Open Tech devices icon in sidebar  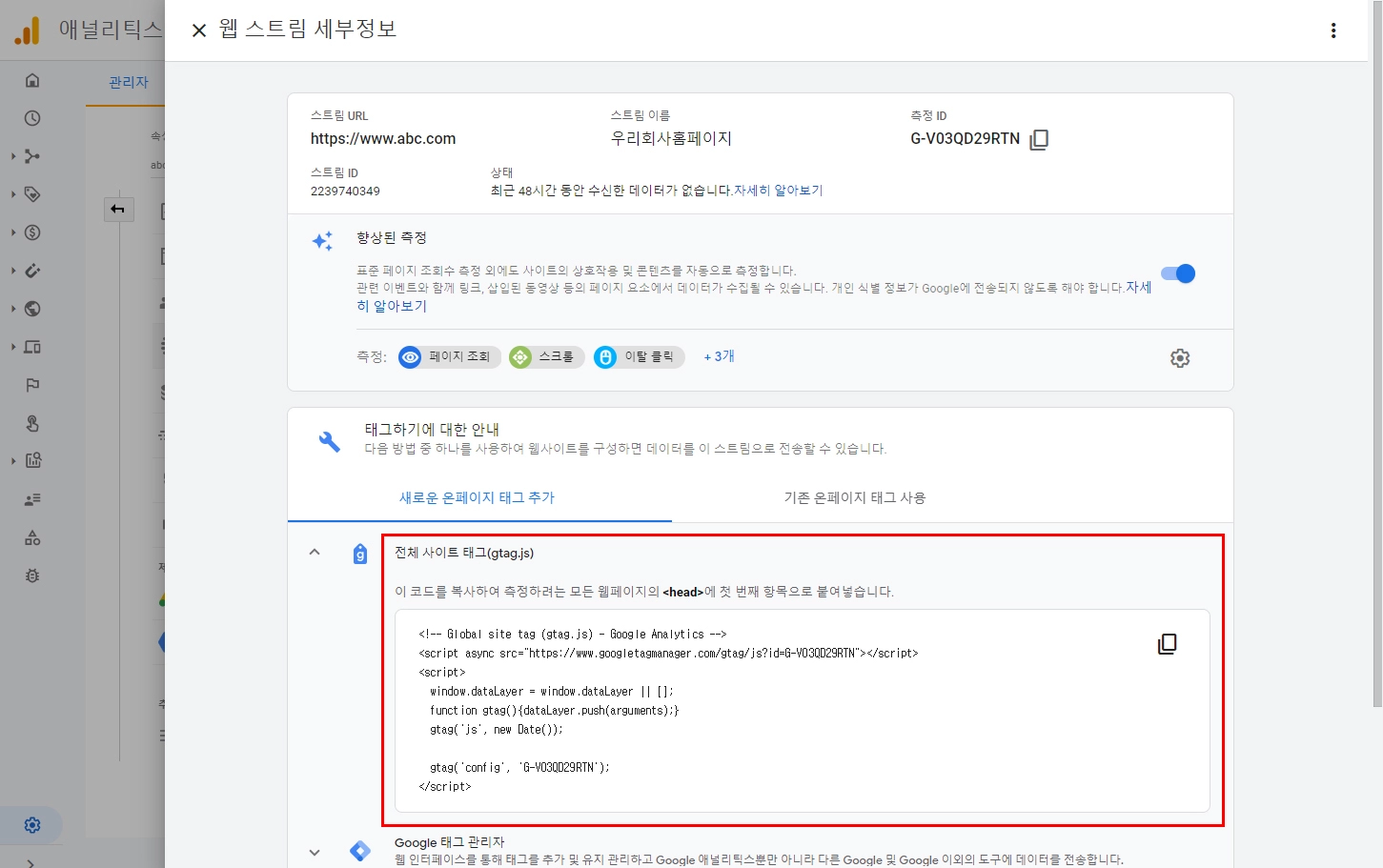coord(32,347)
